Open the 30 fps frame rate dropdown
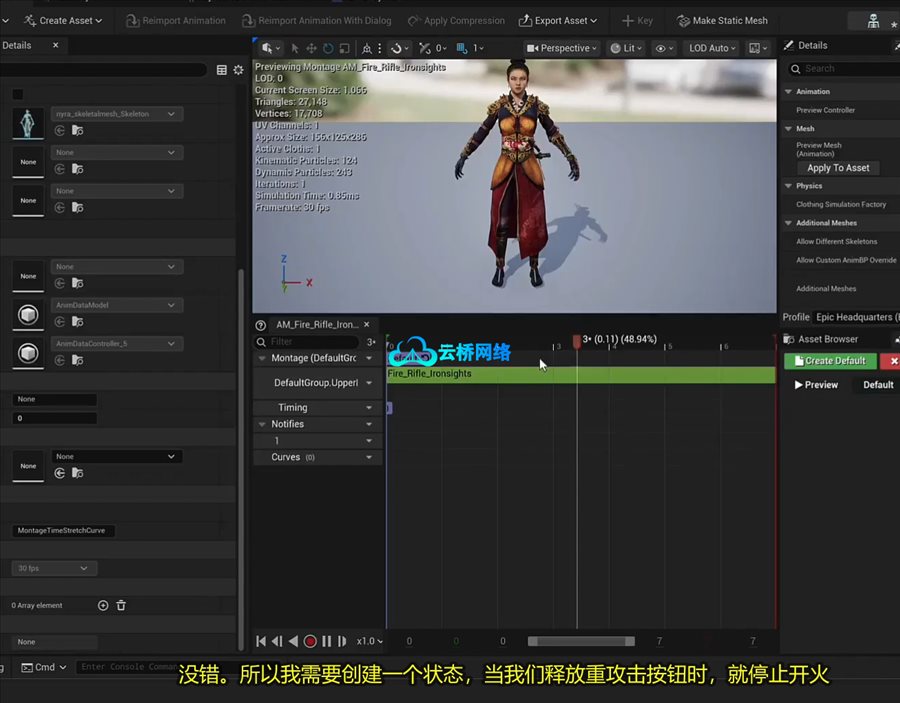Screen dimensions: 900x703 54,568
